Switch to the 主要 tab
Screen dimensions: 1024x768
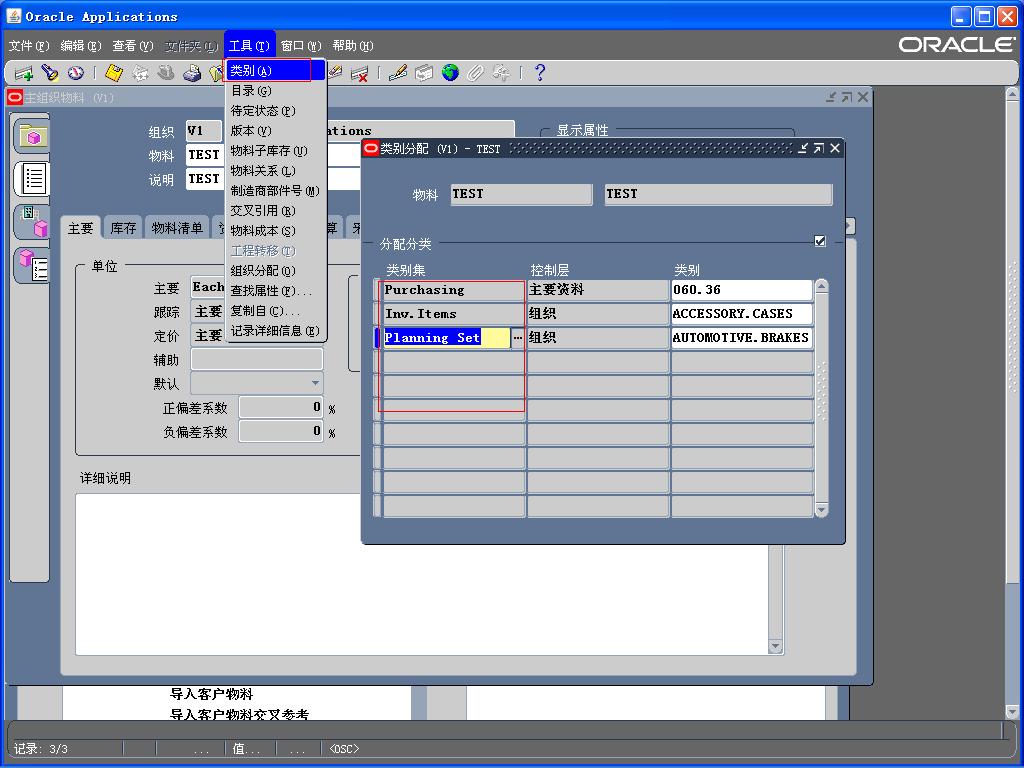pos(81,228)
